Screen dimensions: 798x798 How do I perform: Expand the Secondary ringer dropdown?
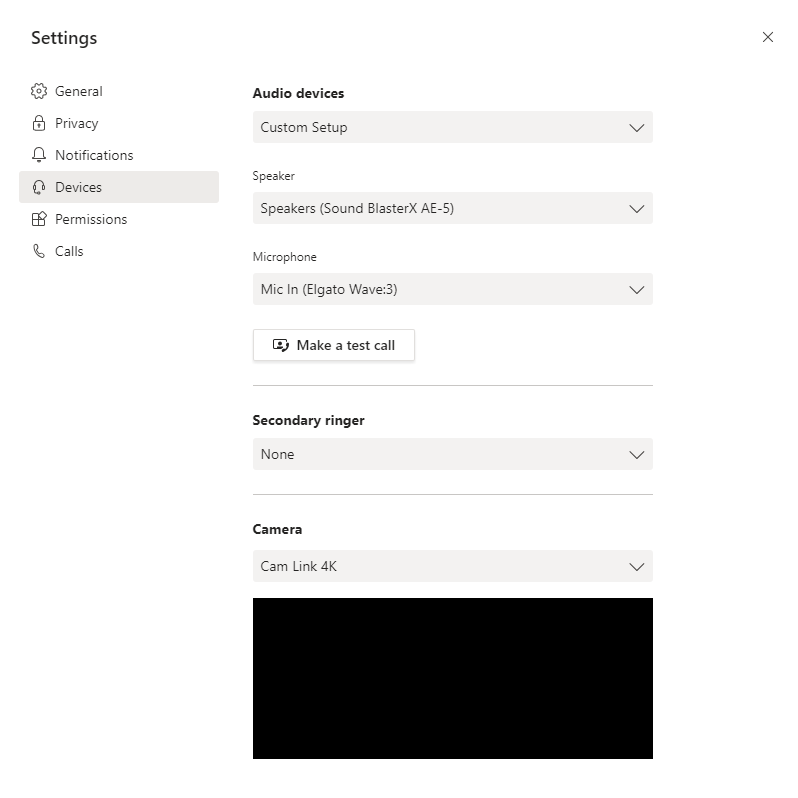(452, 454)
